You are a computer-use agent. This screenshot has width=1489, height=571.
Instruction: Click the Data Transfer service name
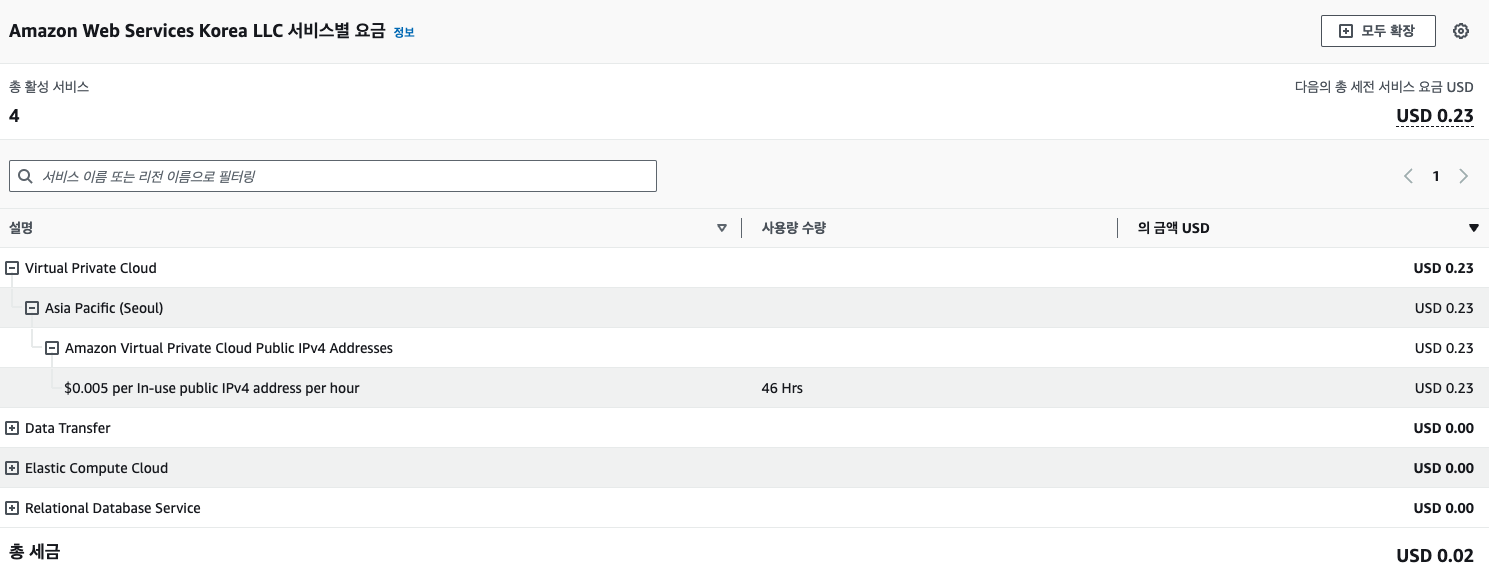click(x=68, y=428)
